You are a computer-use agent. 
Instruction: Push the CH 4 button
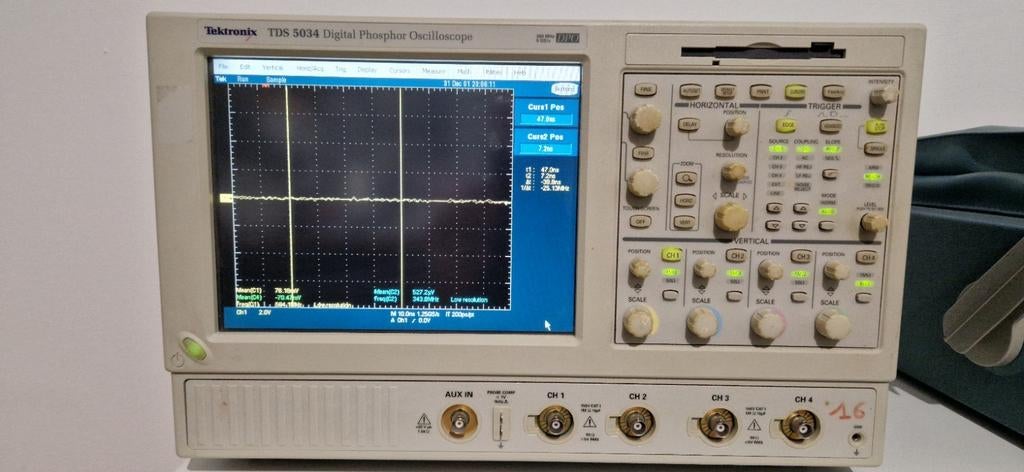click(866, 257)
